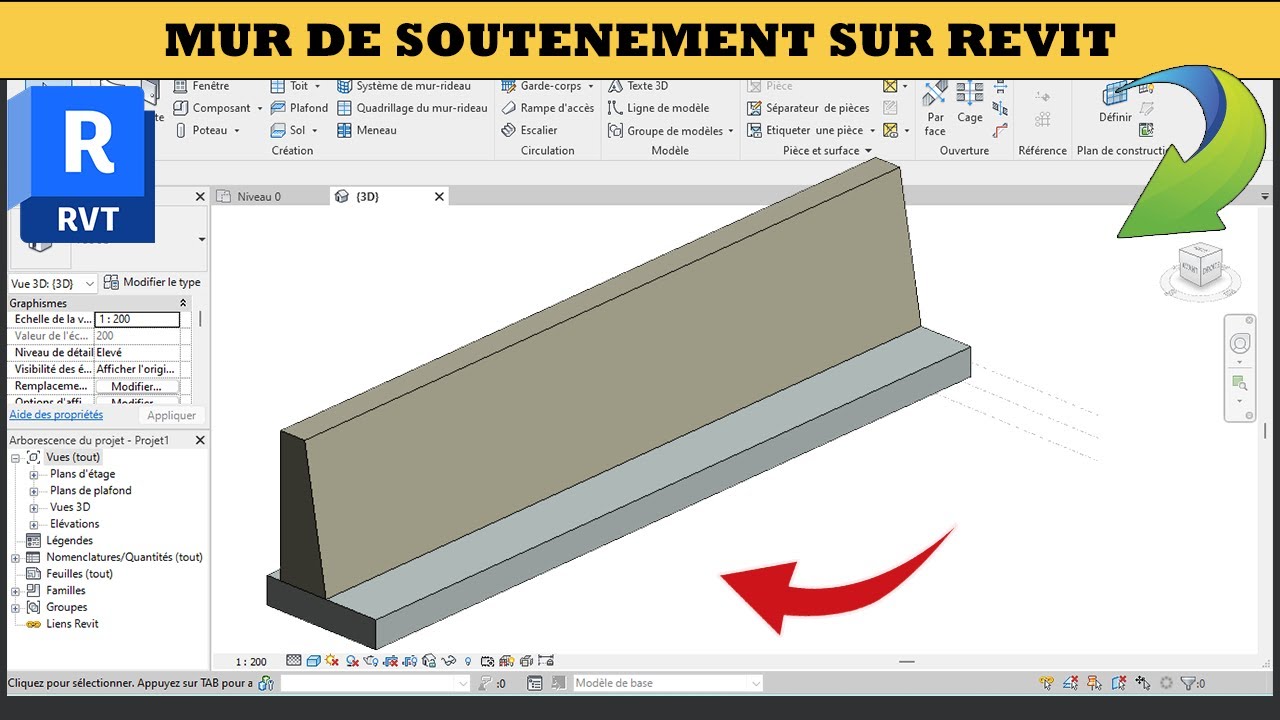The height and width of the screenshot is (720, 1280).
Task: Toggle select pinned elements icon
Action: 1094,683
